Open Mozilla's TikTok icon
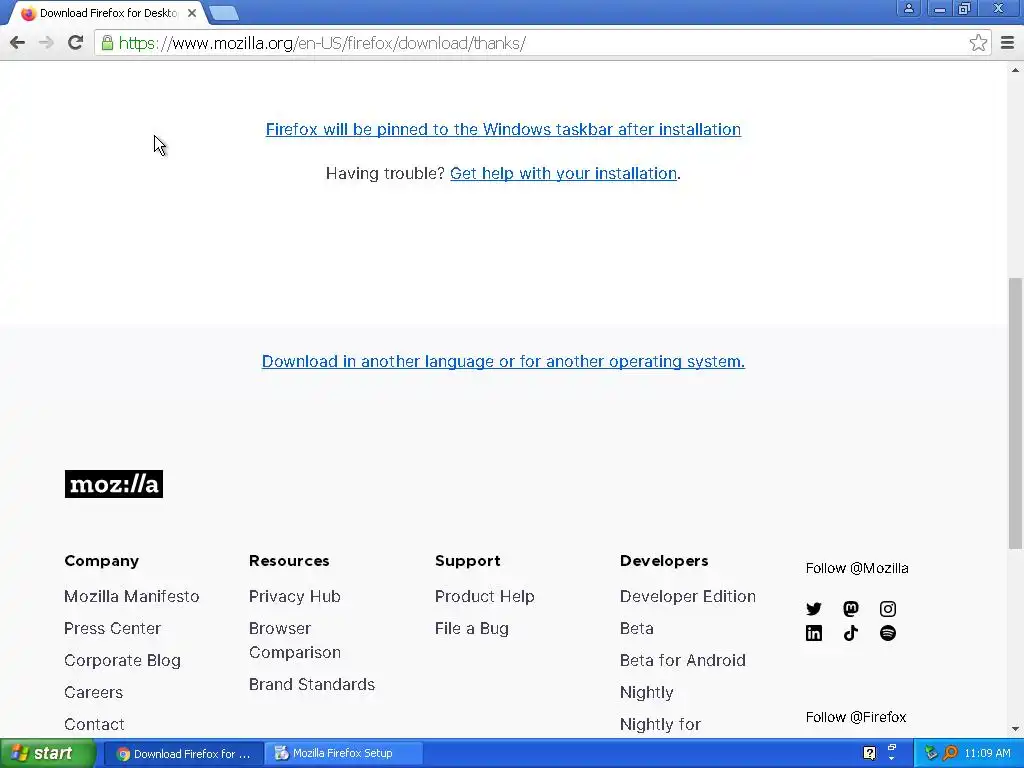This screenshot has width=1024, height=768. coord(851,633)
